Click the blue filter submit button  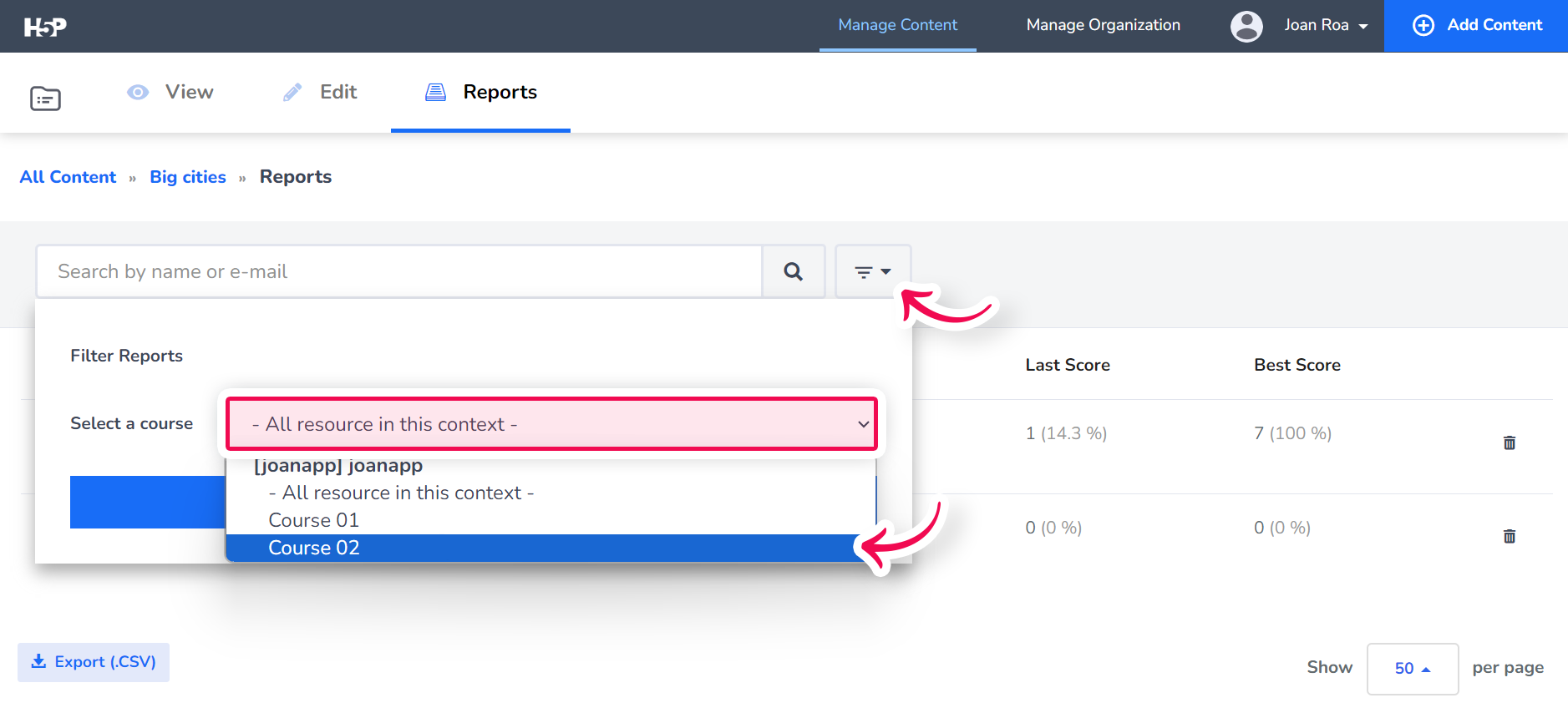click(x=148, y=502)
